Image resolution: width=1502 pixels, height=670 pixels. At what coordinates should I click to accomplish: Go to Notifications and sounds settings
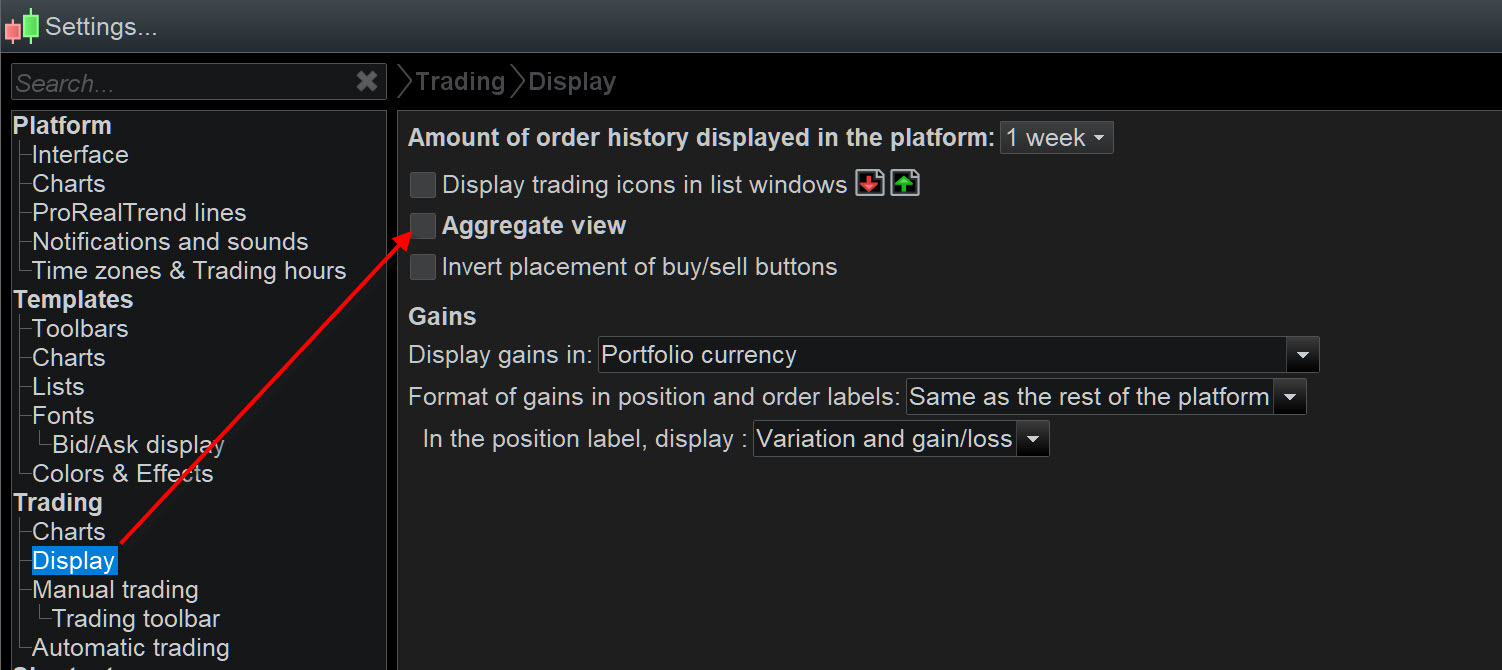click(x=170, y=242)
